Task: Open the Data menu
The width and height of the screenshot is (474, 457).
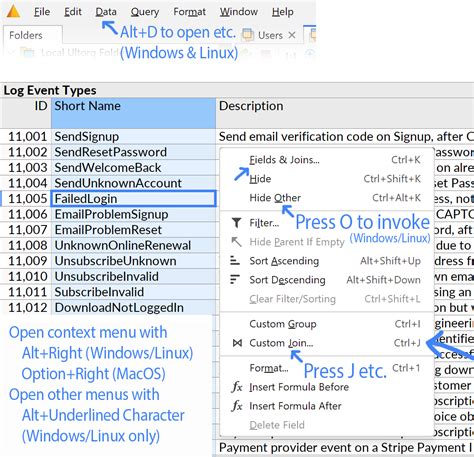Action: (106, 12)
